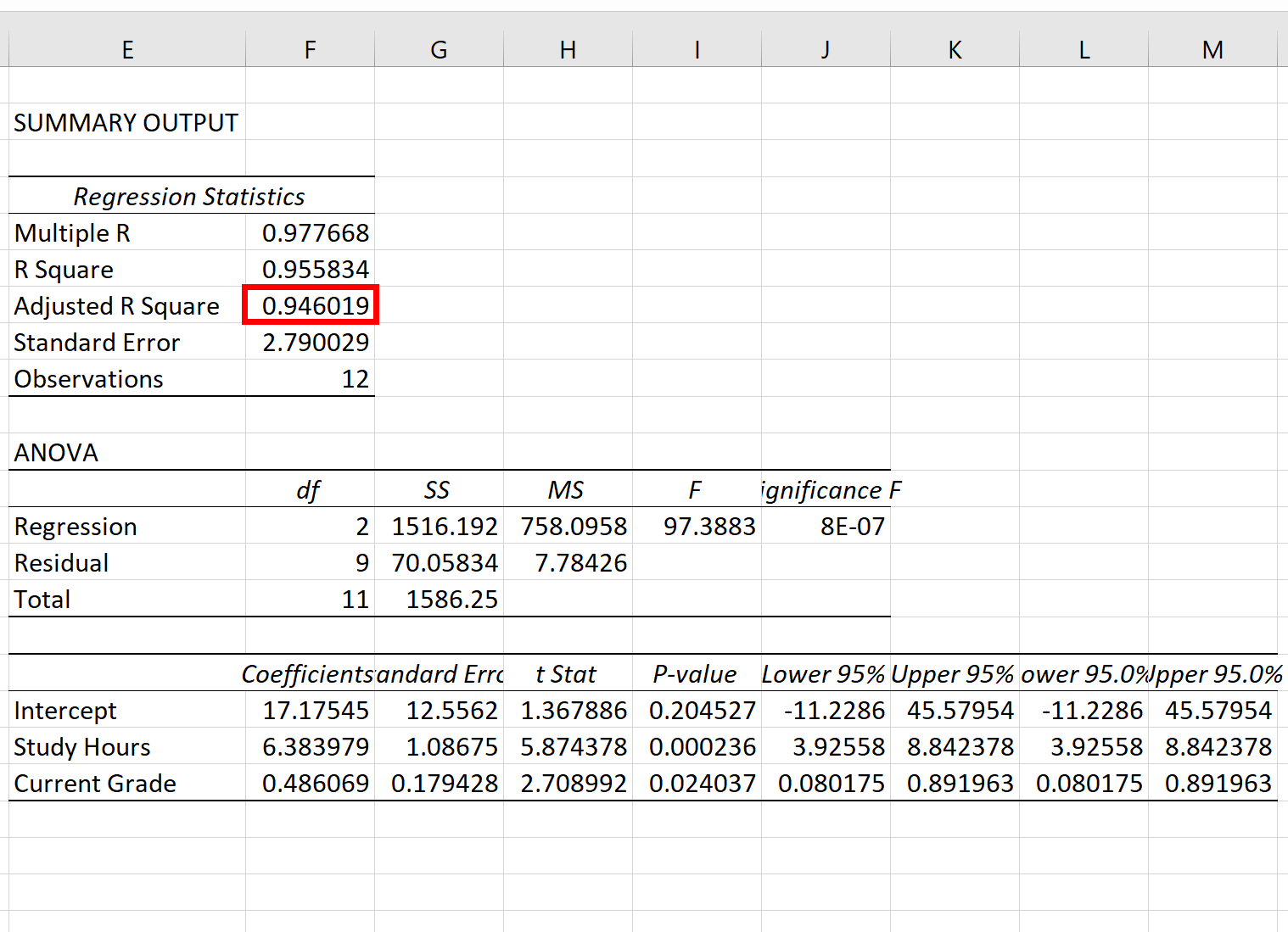Select the Total SS cell showing 1586.25
1288x932 pixels.
(x=440, y=599)
